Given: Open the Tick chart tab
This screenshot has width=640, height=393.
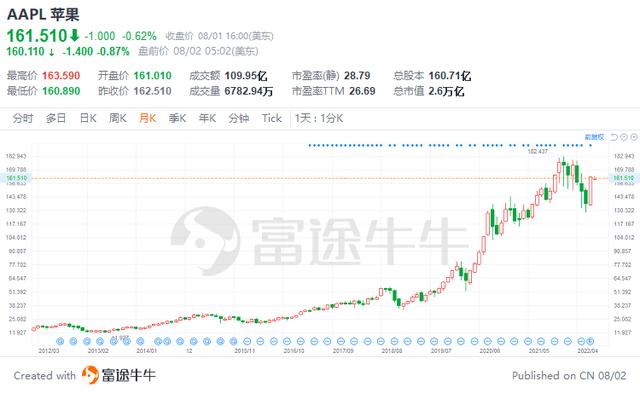Looking at the screenshot, I should click(272, 118).
